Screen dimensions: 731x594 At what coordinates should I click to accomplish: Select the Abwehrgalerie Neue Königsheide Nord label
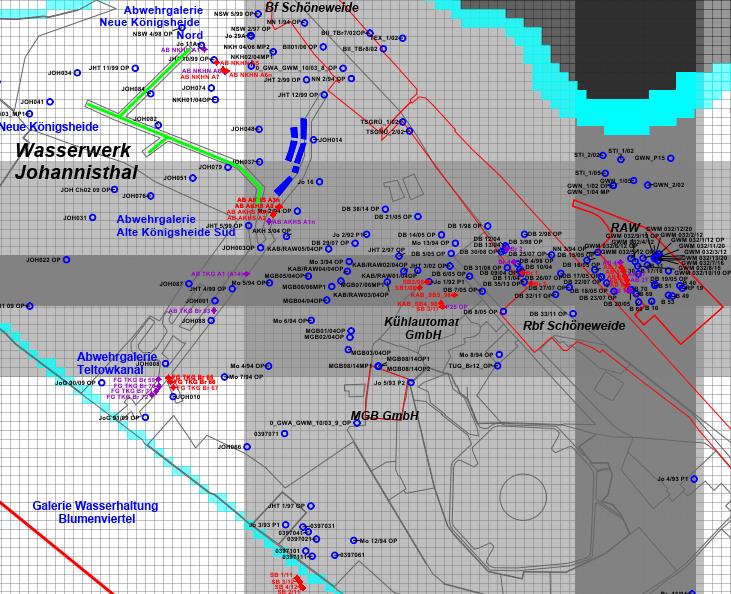coord(151,22)
